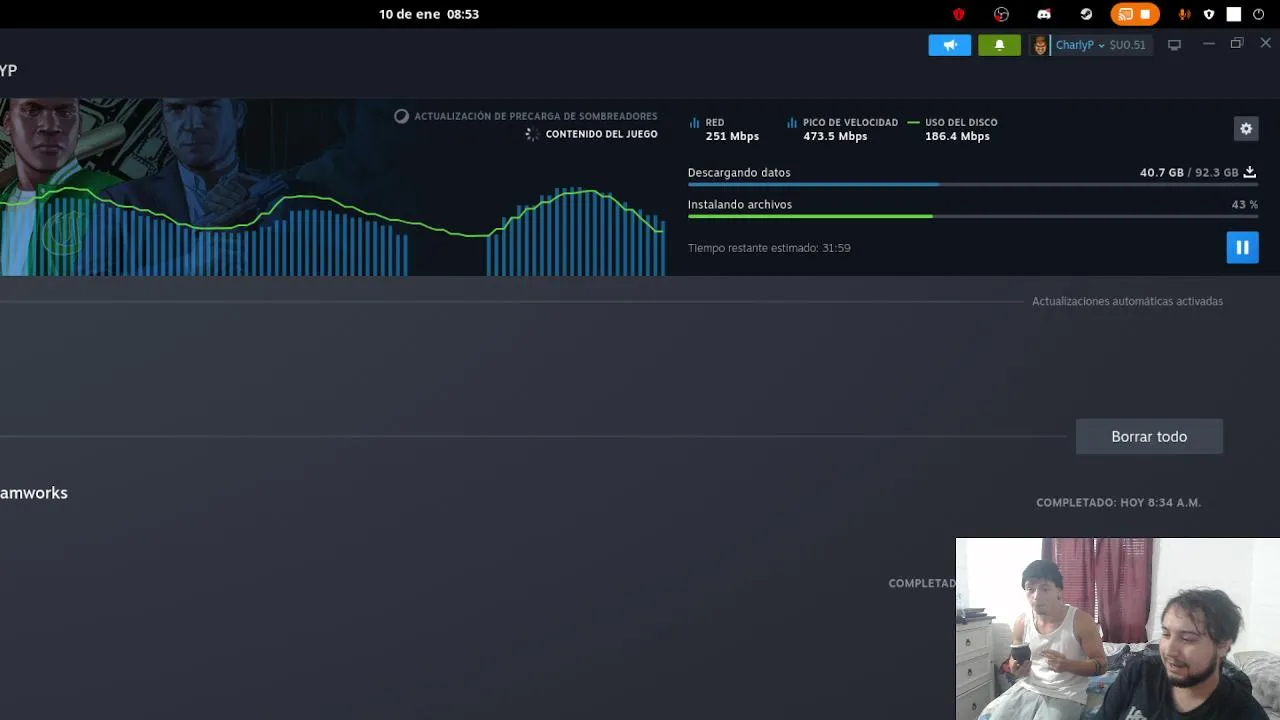This screenshot has width=1280, height=720.
Task: Open Steam notifications green bell button
Action: click(x=999, y=45)
